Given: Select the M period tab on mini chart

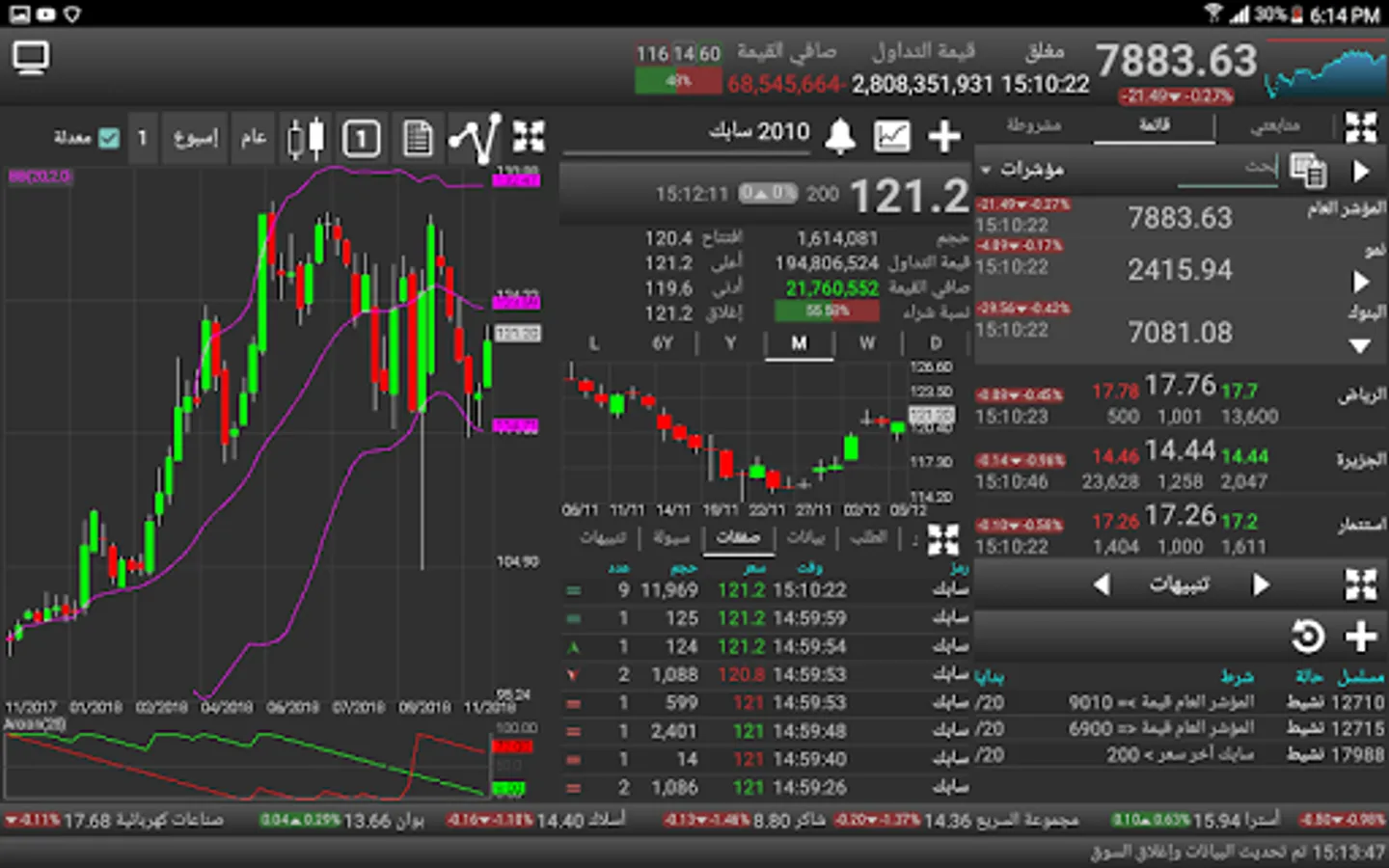Looking at the screenshot, I should 799,343.
